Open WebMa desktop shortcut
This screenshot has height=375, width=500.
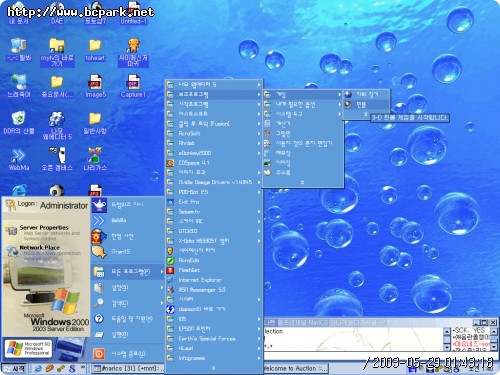19,160
